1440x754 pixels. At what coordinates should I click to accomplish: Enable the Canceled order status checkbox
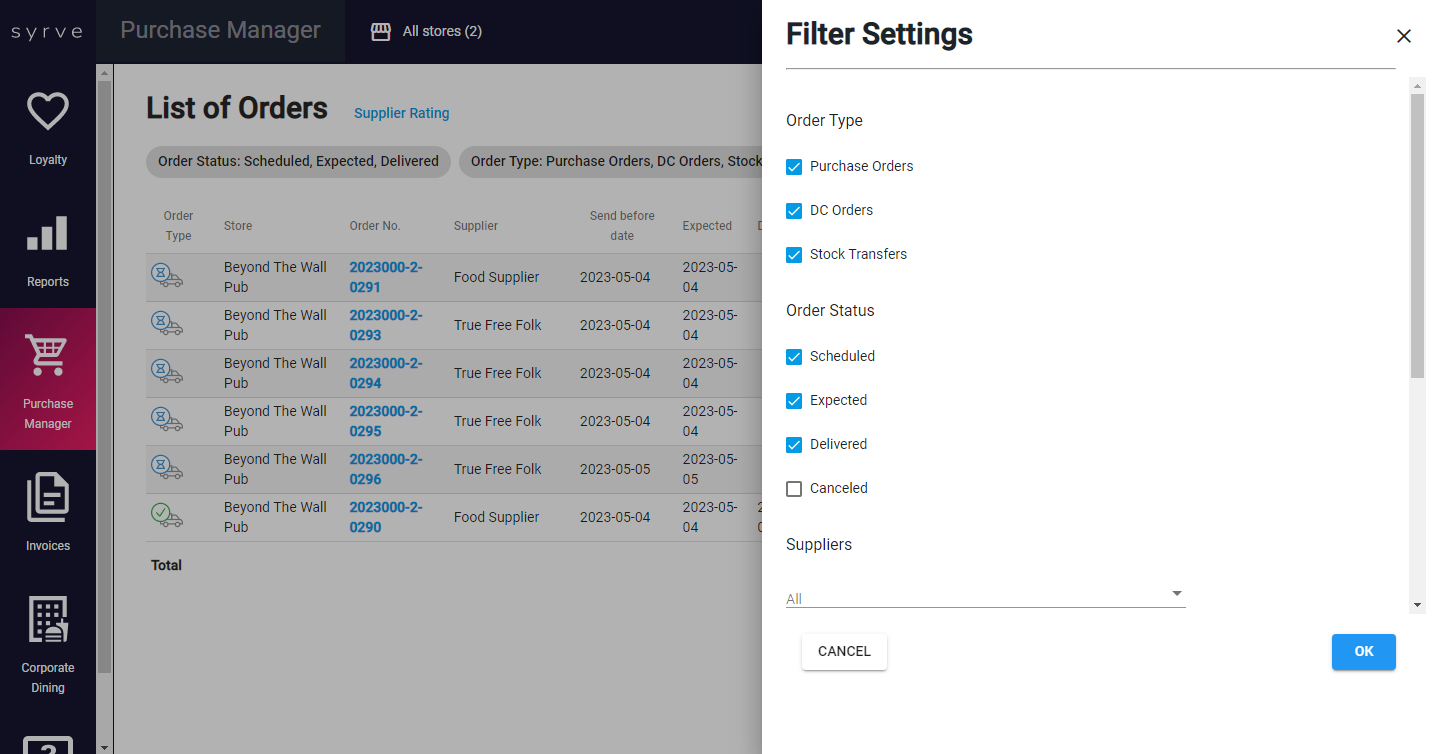coord(794,489)
